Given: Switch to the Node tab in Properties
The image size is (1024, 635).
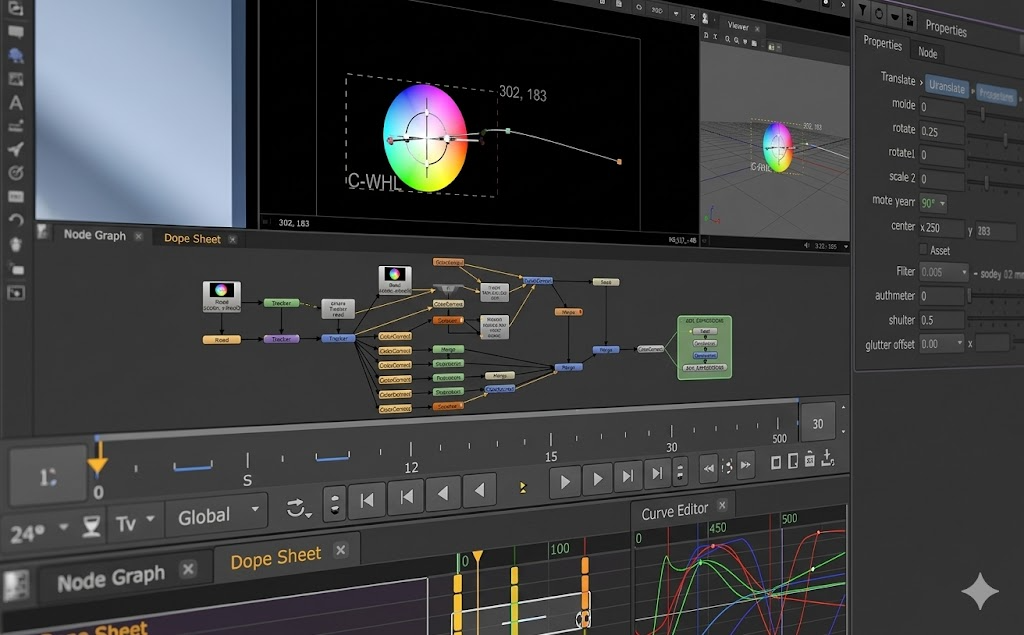Looking at the screenshot, I should [x=927, y=52].
